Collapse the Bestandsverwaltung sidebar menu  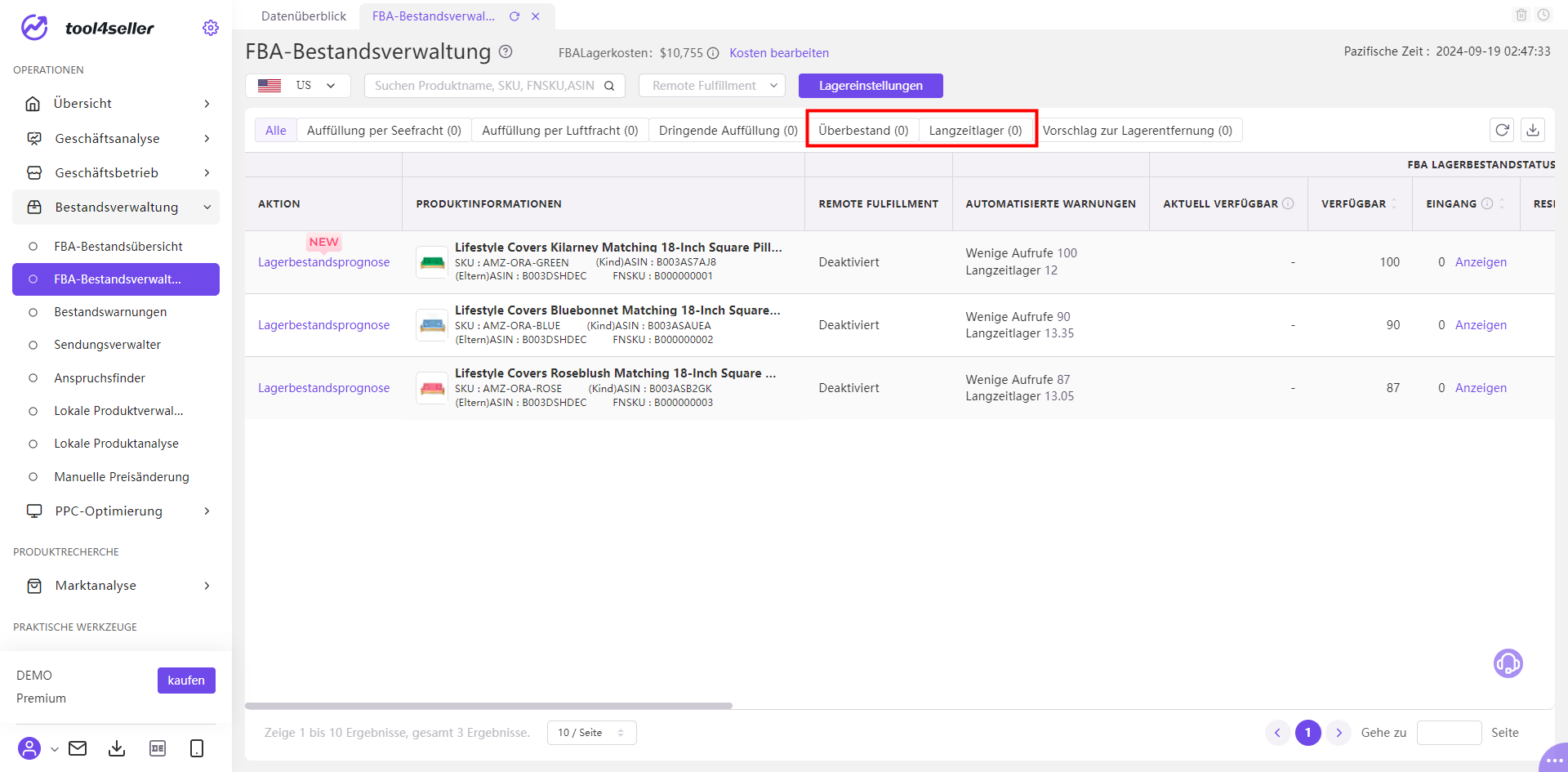pos(116,208)
